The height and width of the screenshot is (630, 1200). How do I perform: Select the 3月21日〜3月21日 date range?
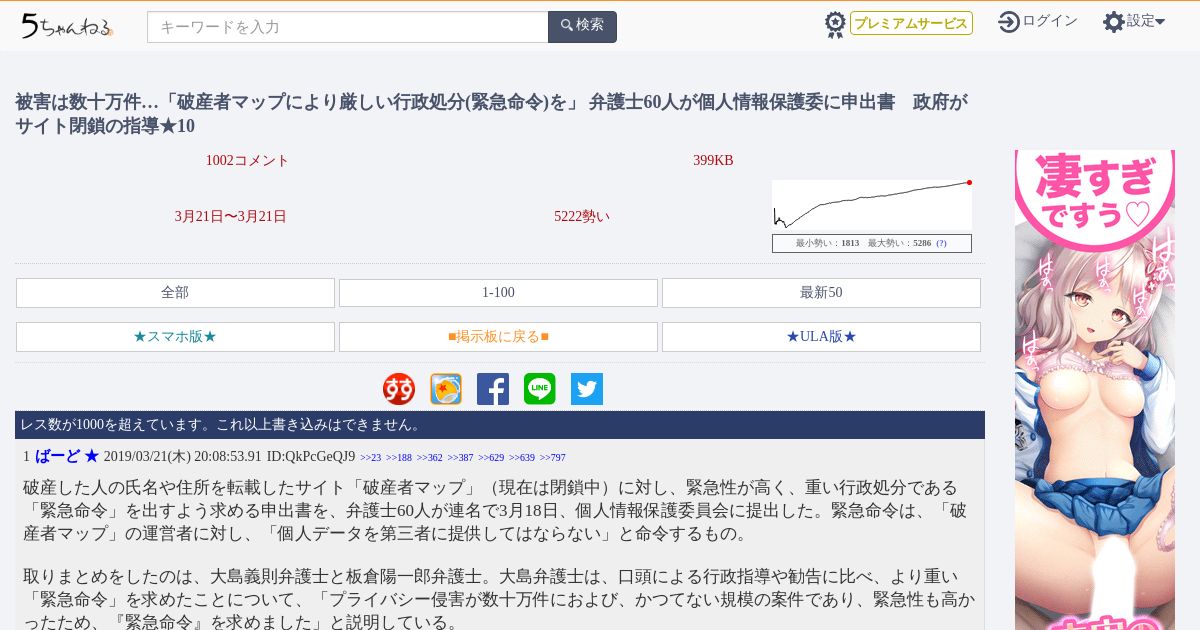click(x=231, y=216)
